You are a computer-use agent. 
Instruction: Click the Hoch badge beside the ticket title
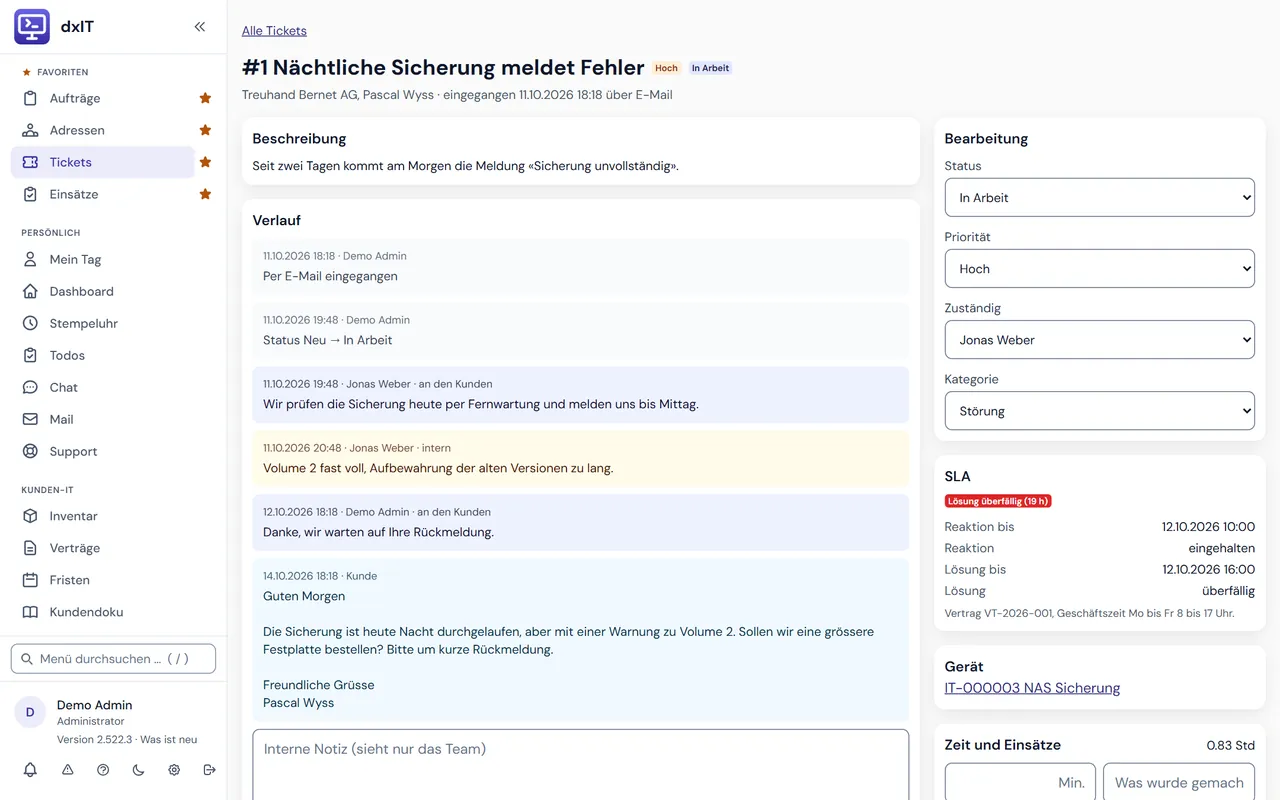point(666,68)
